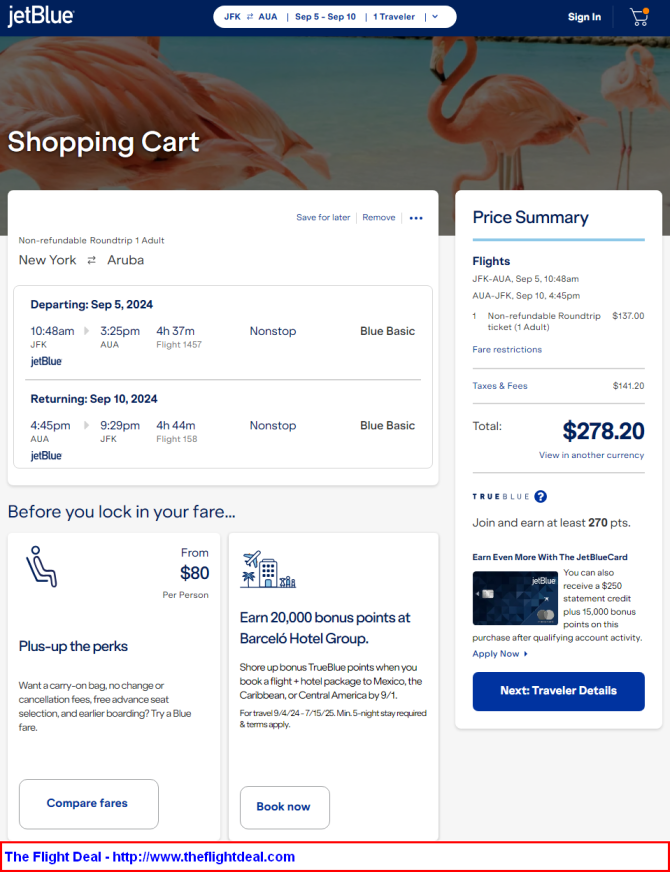
Task: Click the seat icon on perks card
Action: [41, 567]
